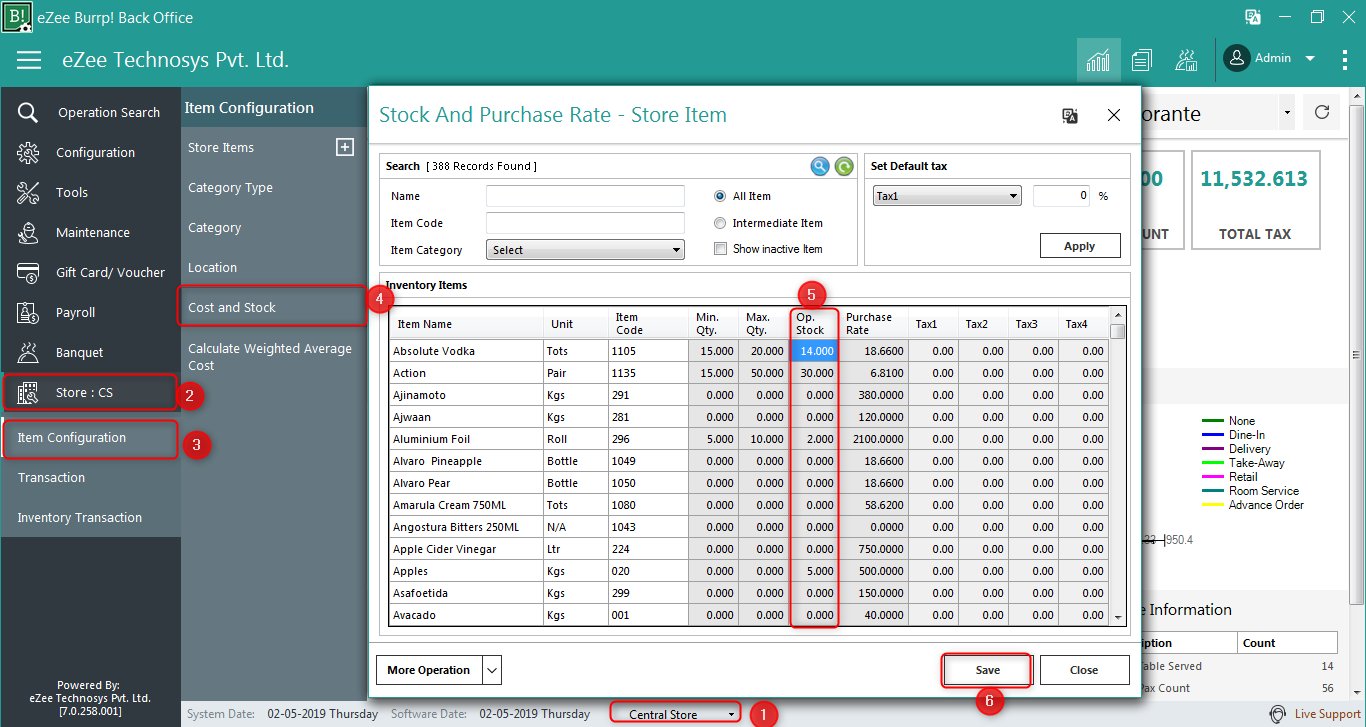Click the Item Name column header

[466, 324]
